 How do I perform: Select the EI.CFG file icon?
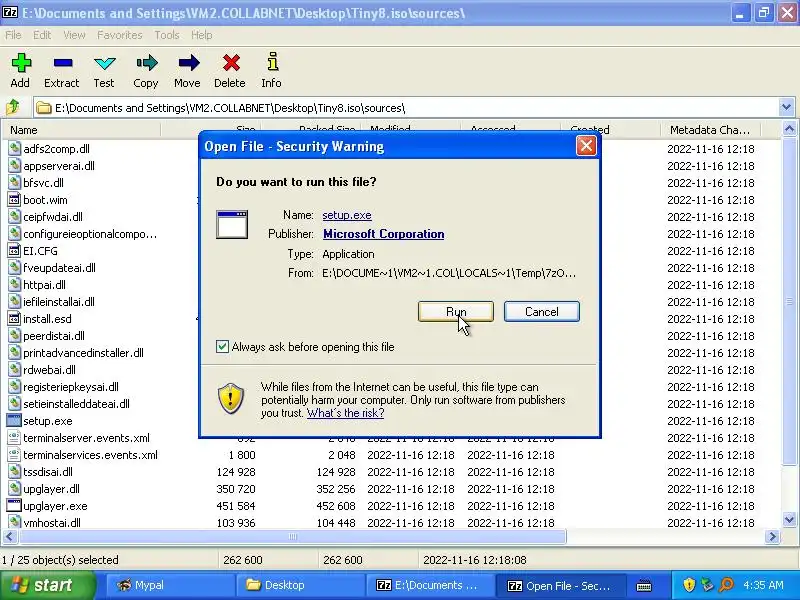coord(14,251)
